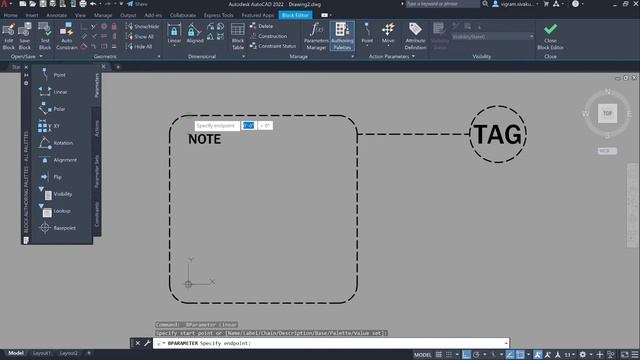This screenshot has height=360, width=640.
Task: Switch to Parameter Sets palette tab
Action: pyautogui.click(x=97, y=171)
